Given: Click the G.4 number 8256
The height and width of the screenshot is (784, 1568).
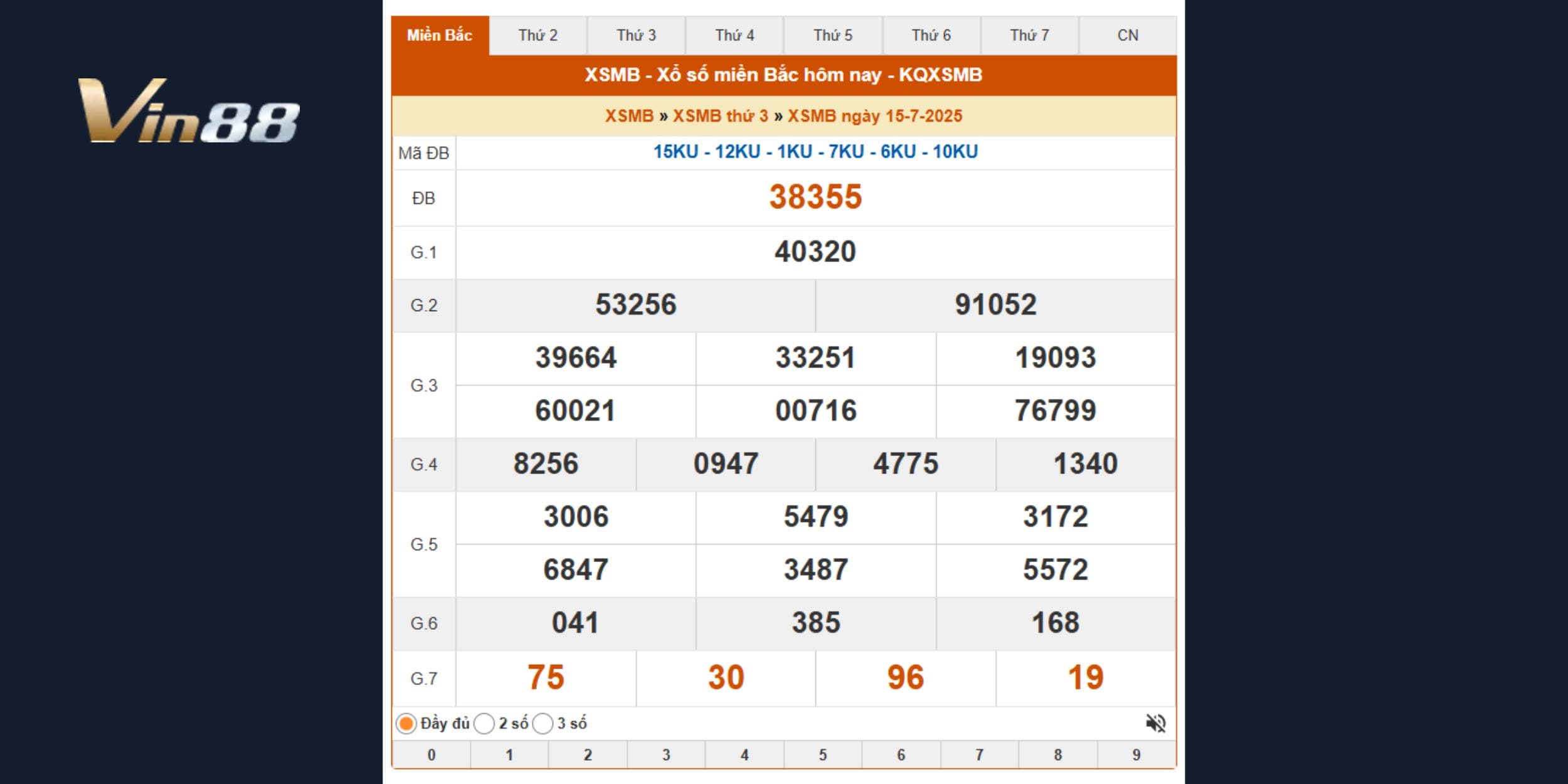Looking at the screenshot, I should tap(546, 464).
